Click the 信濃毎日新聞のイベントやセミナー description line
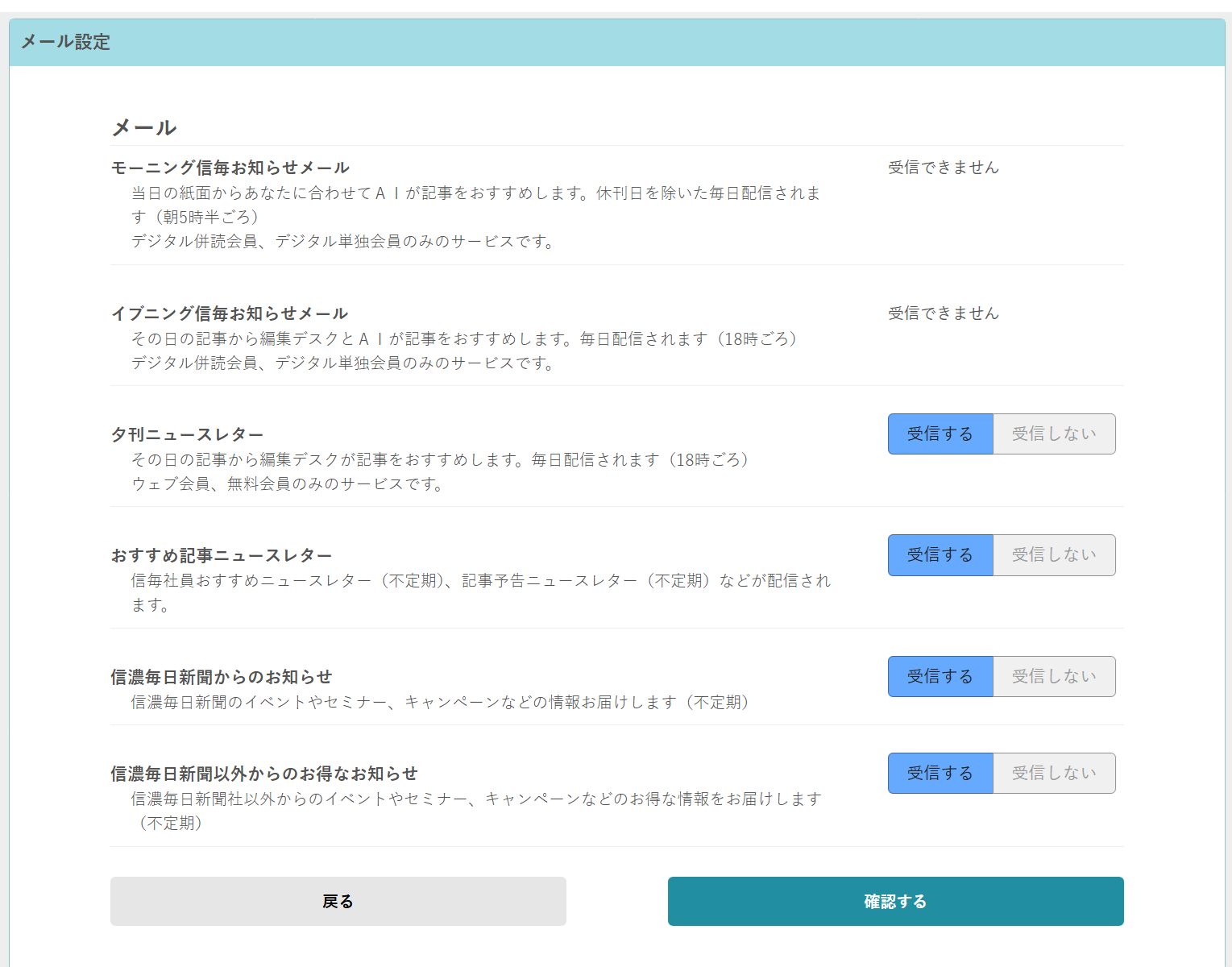Image resolution: width=1232 pixels, height=967 pixels. coord(440,702)
